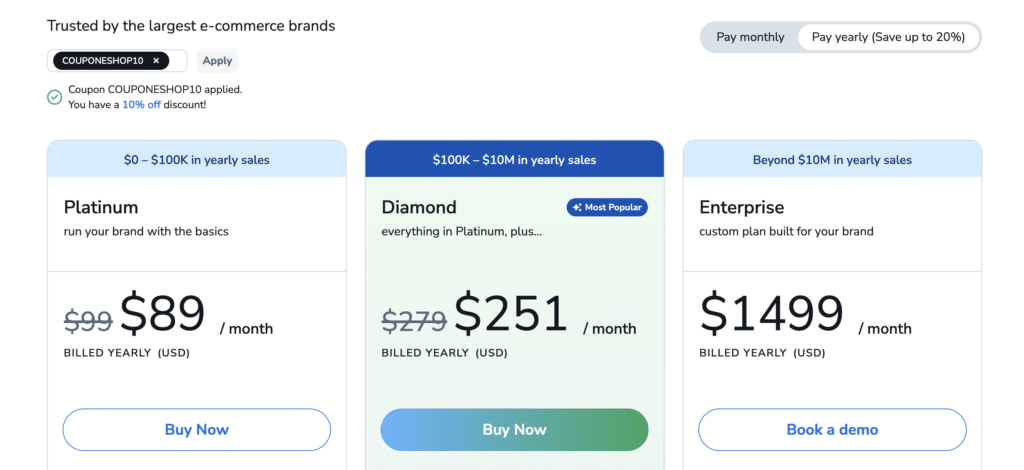Viewport: 1024px width, 470px height.
Task: Click the $1499 Enterprise price
Action: tap(772, 314)
